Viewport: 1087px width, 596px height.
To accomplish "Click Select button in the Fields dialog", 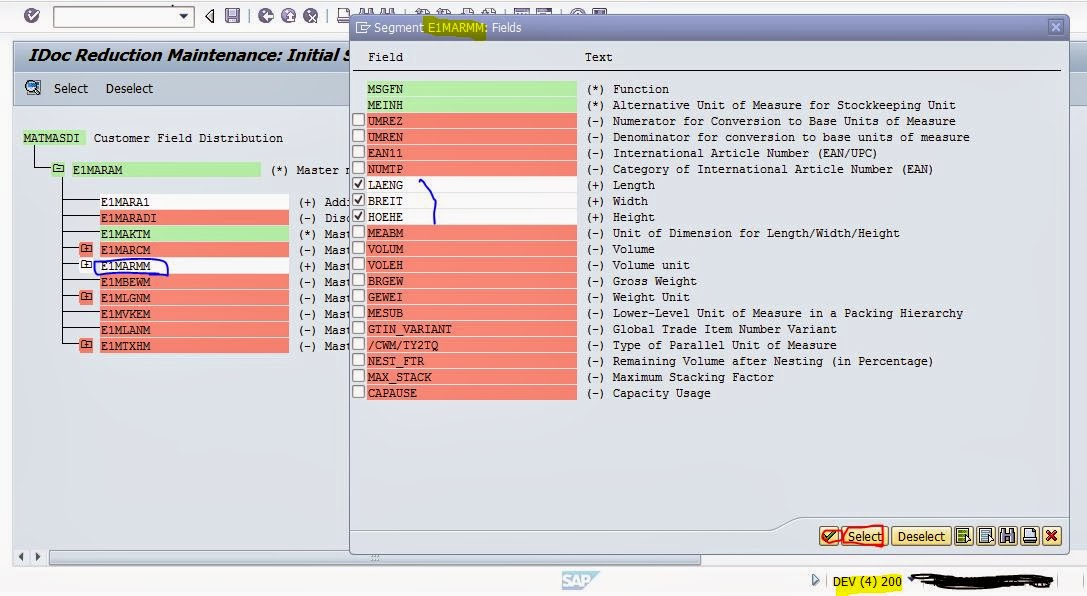I will (x=864, y=536).
